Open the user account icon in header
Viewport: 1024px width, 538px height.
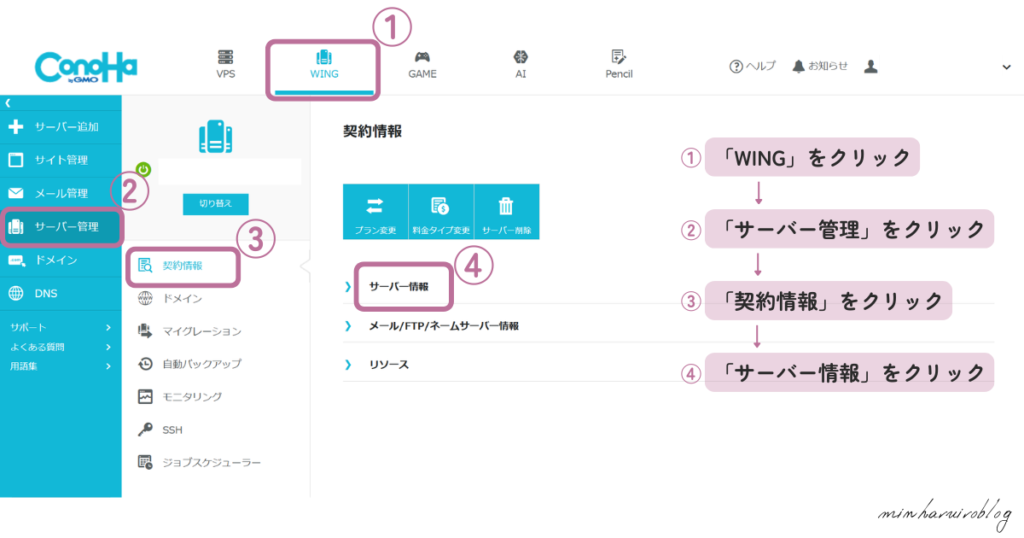pyautogui.click(x=871, y=66)
